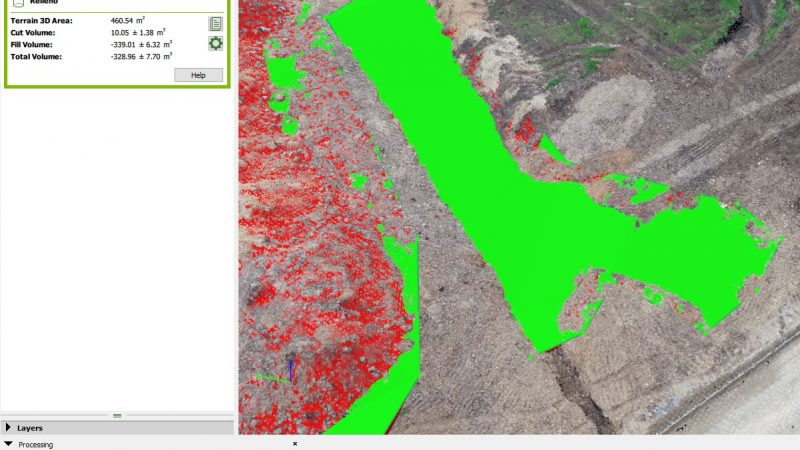Close the Processing panel with the small x
The width and height of the screenshot is (800, 450).
tap(294, 444)
